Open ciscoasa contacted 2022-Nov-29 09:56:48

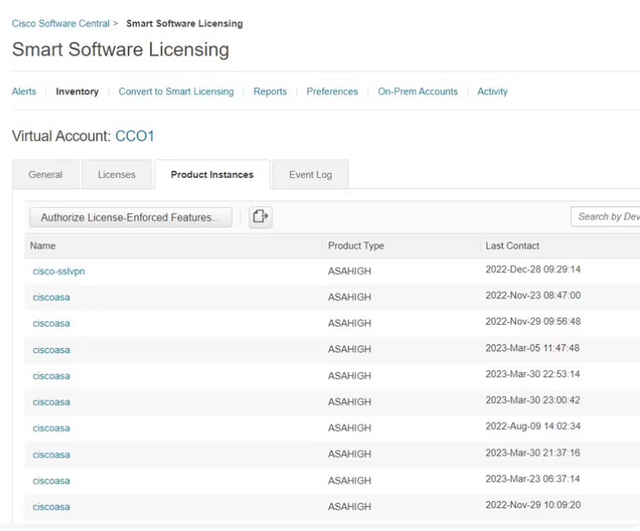point(51,323)
